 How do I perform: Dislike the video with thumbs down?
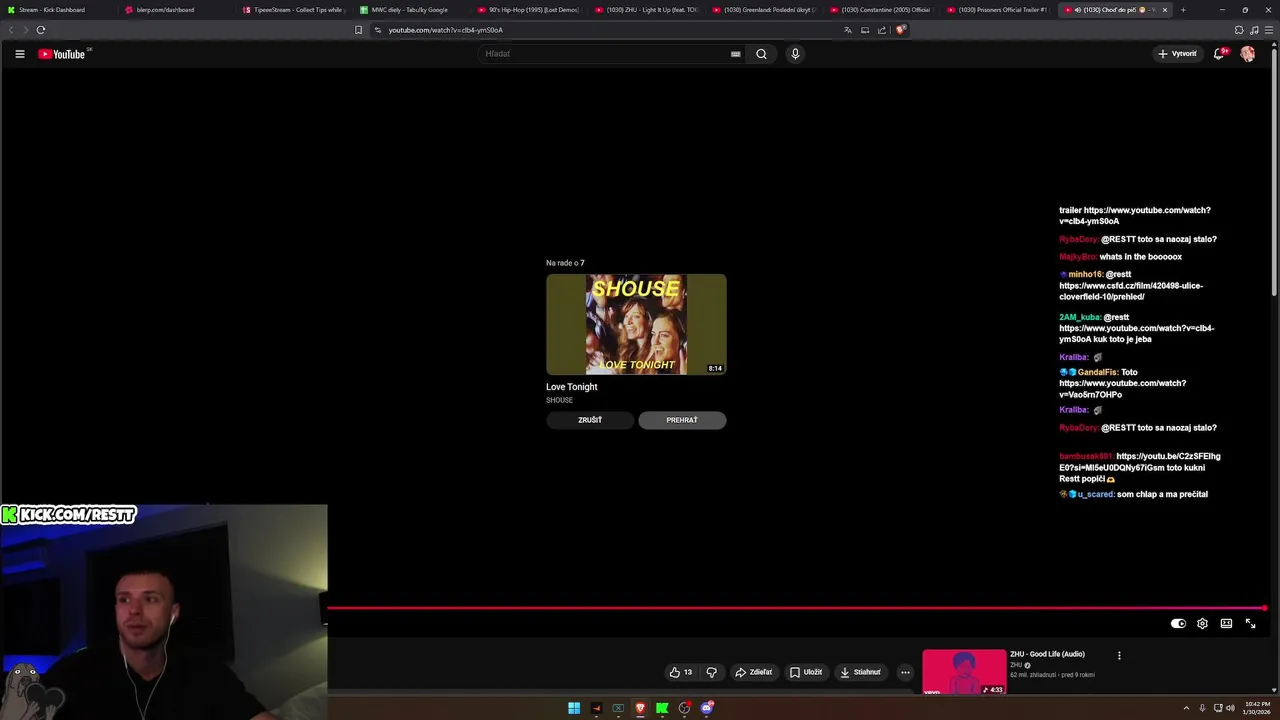712,672
